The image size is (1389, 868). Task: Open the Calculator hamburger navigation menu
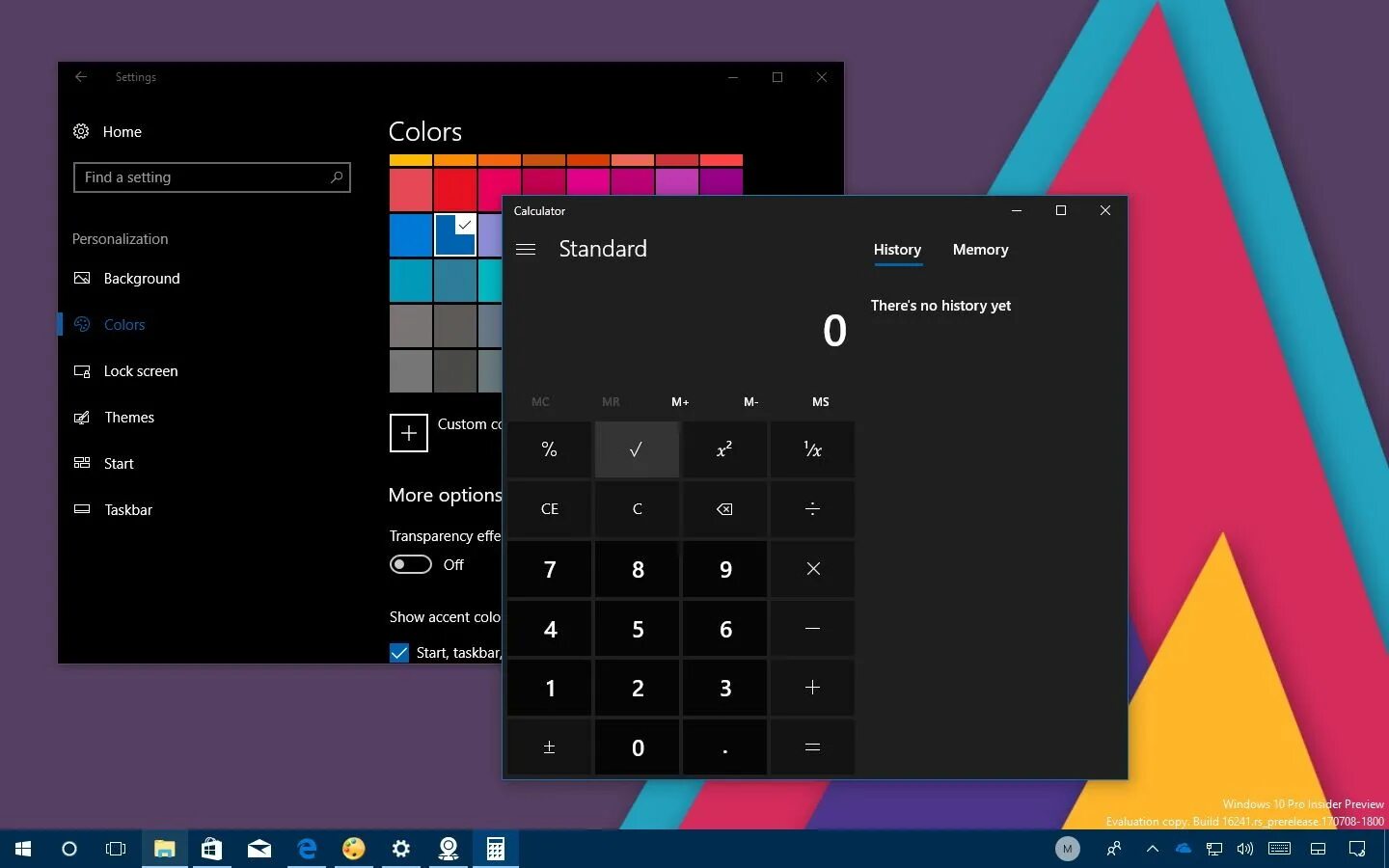[x=526, y=249]
